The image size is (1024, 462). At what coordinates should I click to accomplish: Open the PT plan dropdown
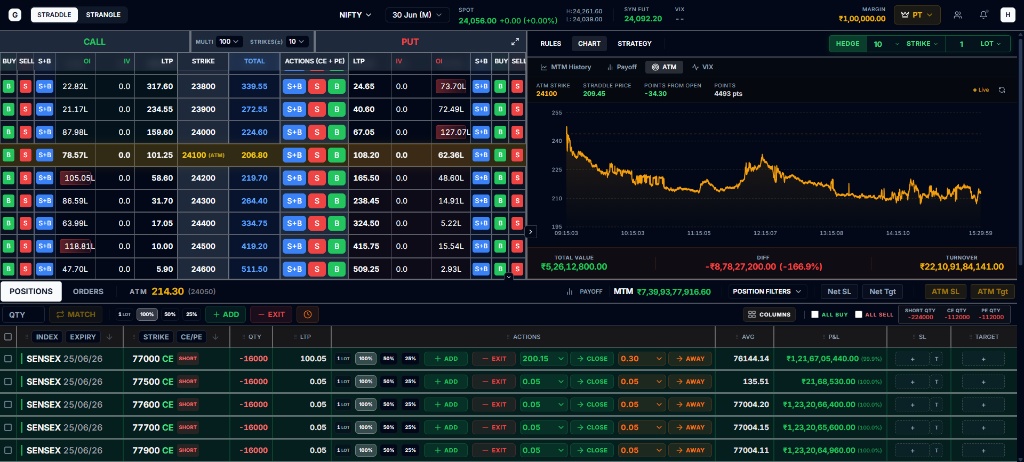tap(917, 14)
